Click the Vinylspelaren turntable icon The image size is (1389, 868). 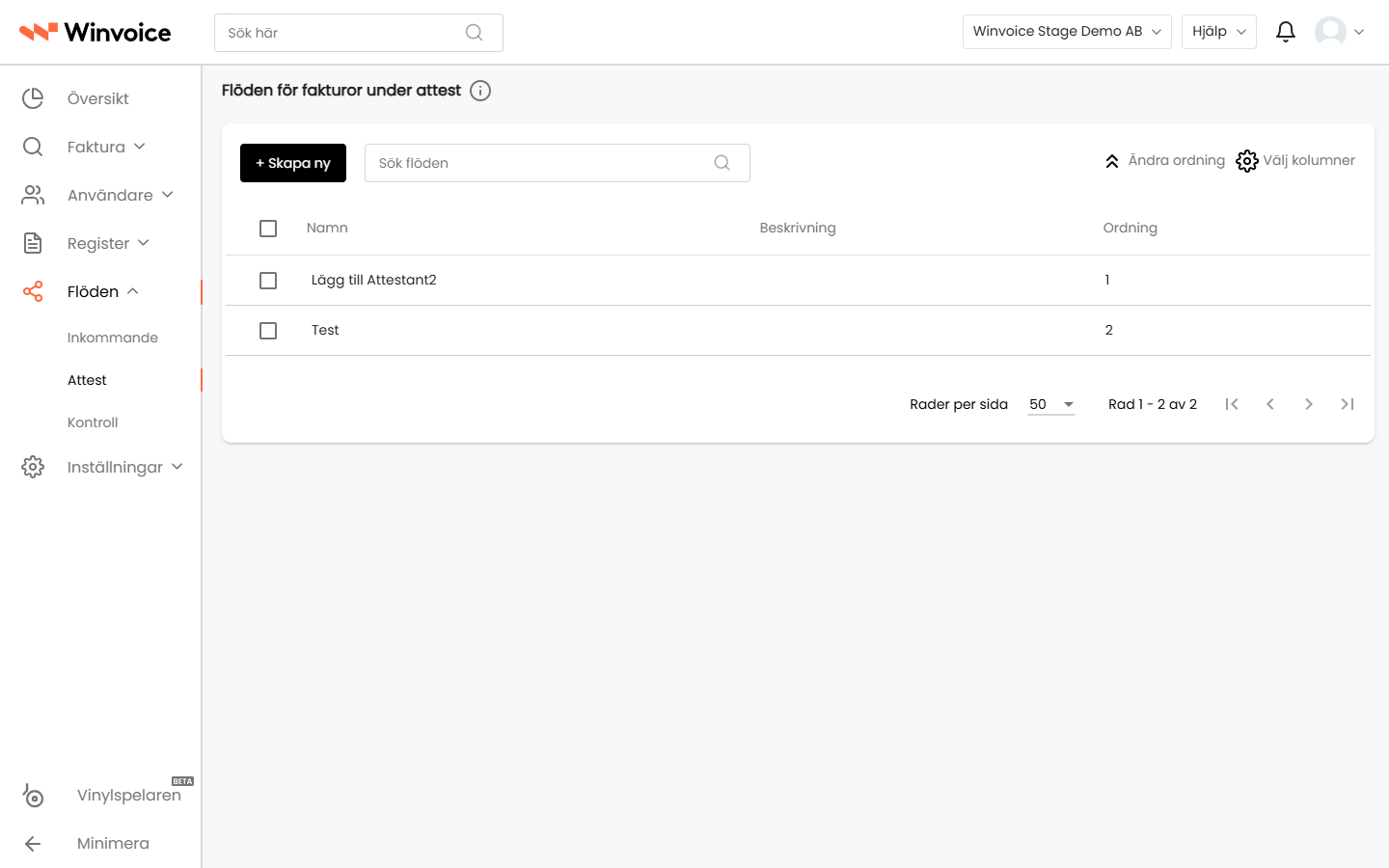[33, 795]
